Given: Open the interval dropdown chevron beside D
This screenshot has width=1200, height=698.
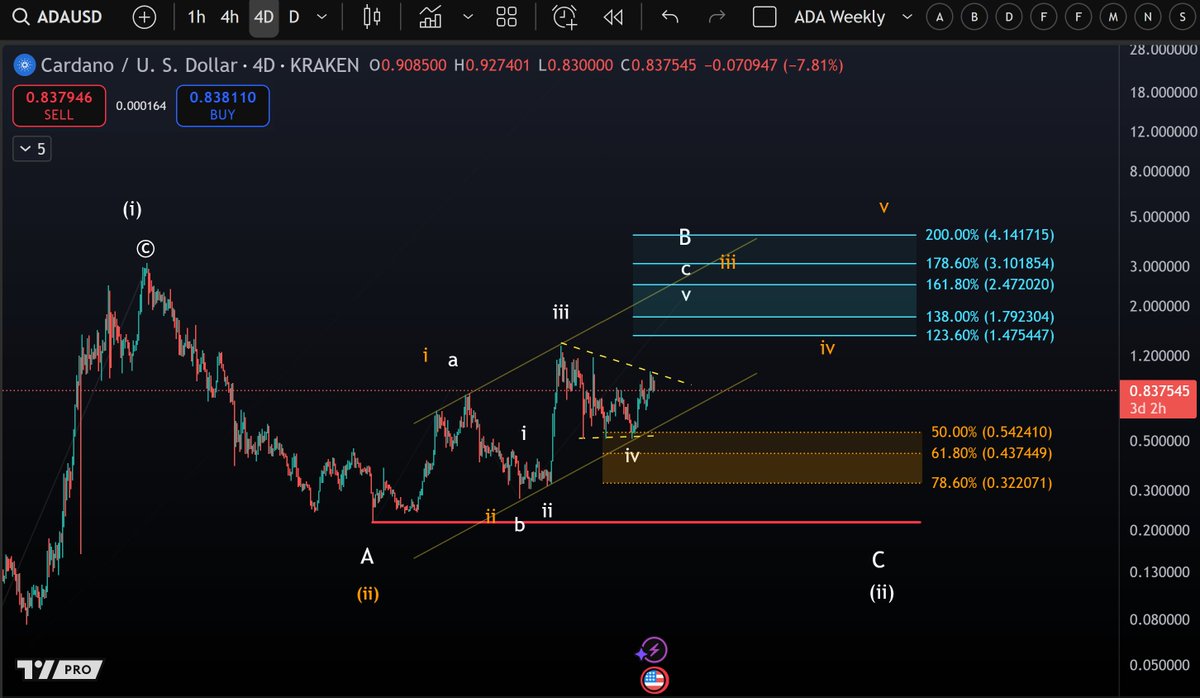Looking at the screenshot, I should (320, 17).
